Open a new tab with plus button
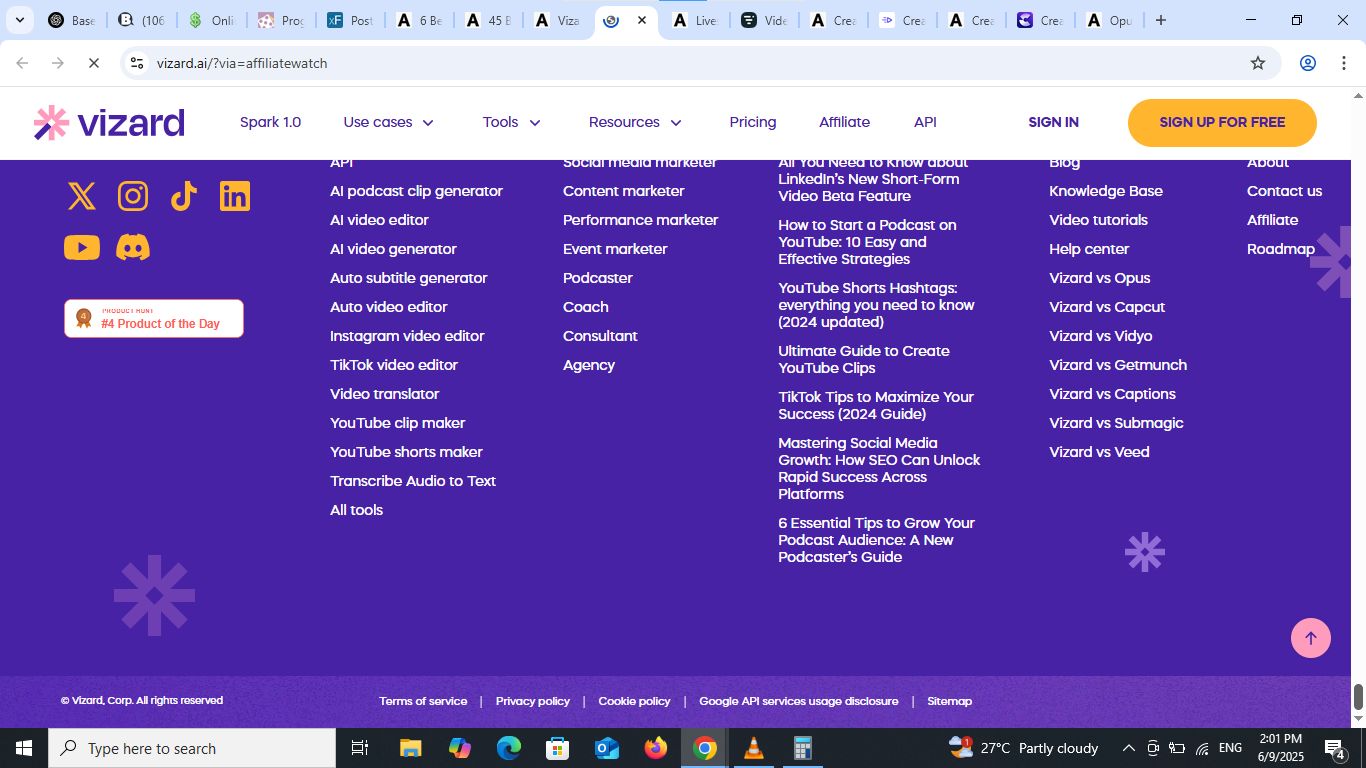The width and height of the screenshot is (1366, 768). click(x=1160, y=20)
